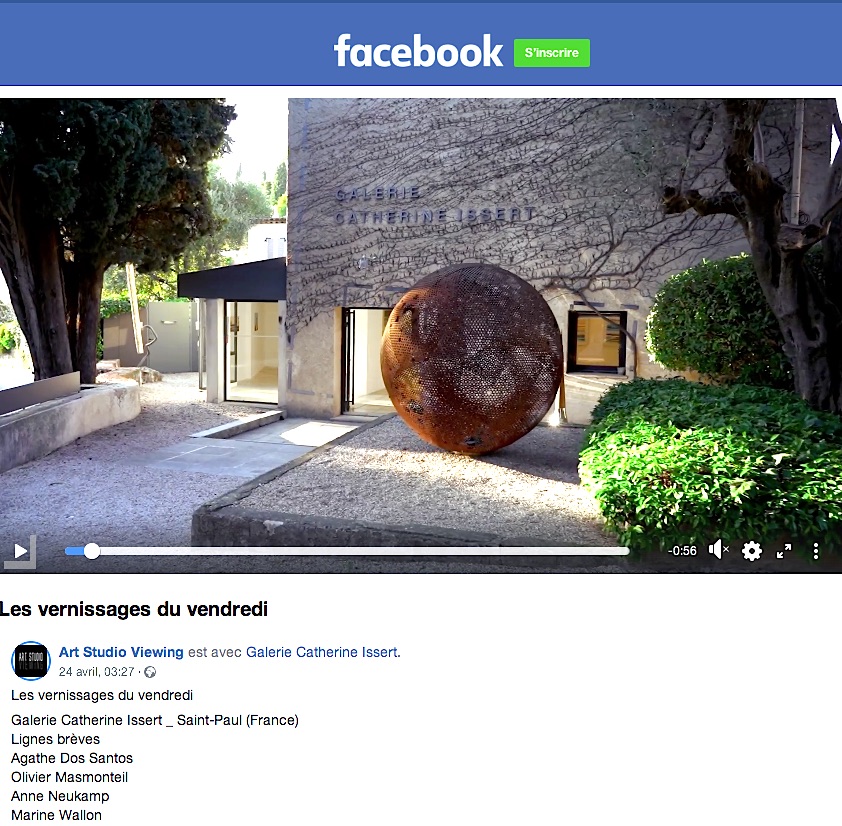Click the right edge arrow on video
This screenshot has width=842, height=826.
[835, 142]
